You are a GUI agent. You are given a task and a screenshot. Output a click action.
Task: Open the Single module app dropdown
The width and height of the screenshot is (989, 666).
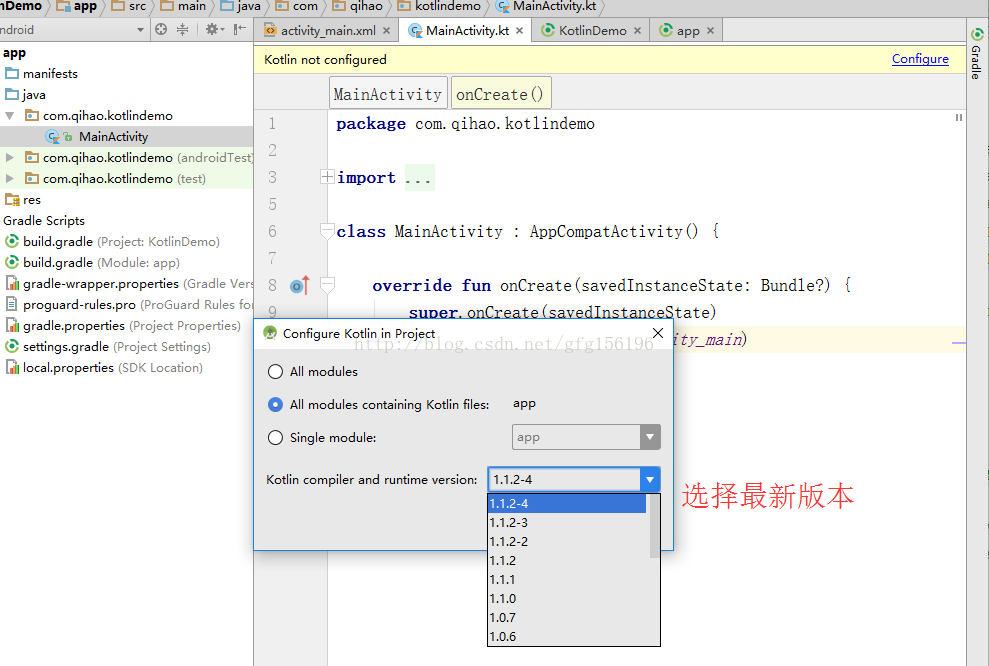click(x=586, y=437)
